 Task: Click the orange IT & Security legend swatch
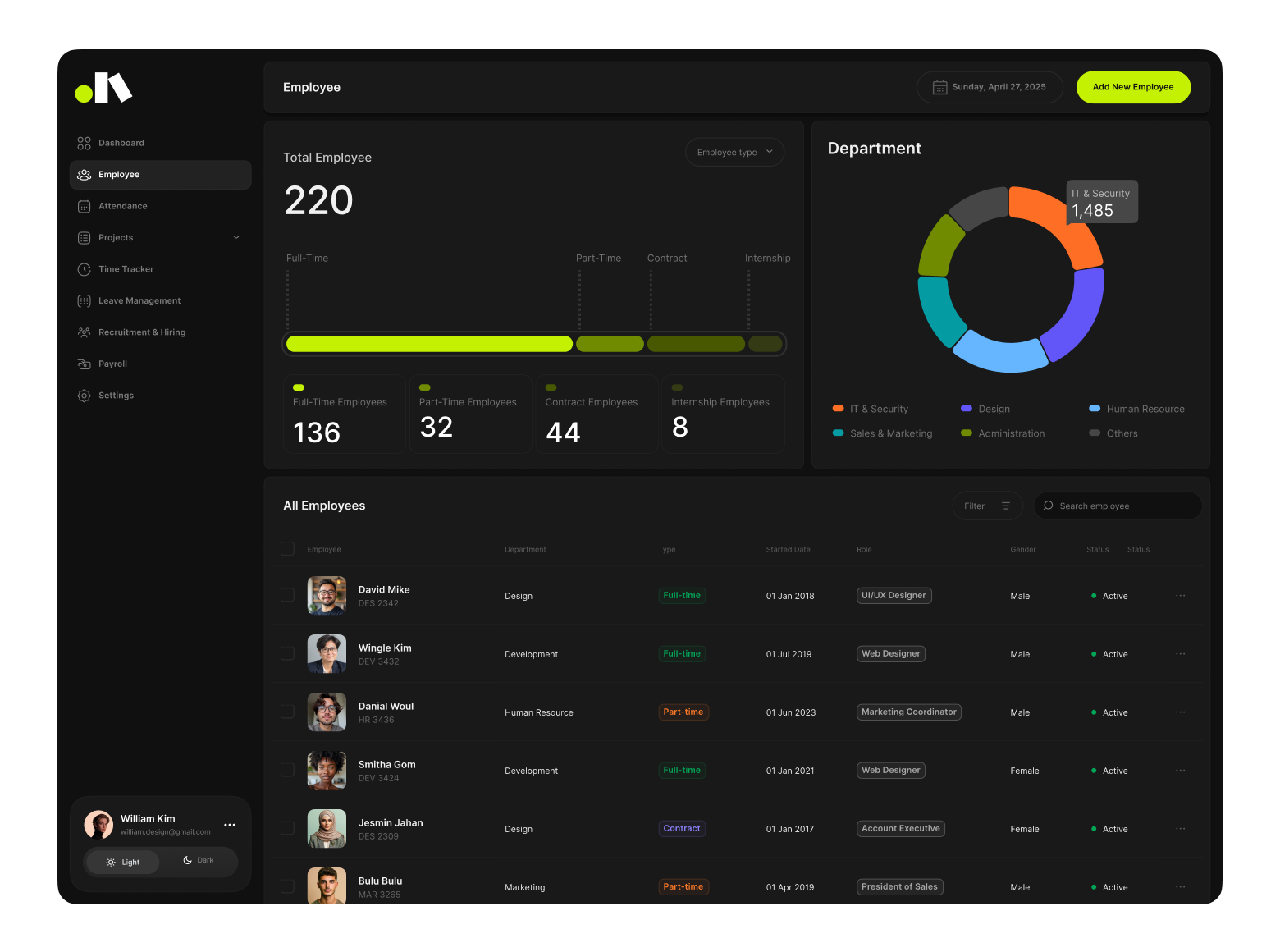[x=838, y=409]
